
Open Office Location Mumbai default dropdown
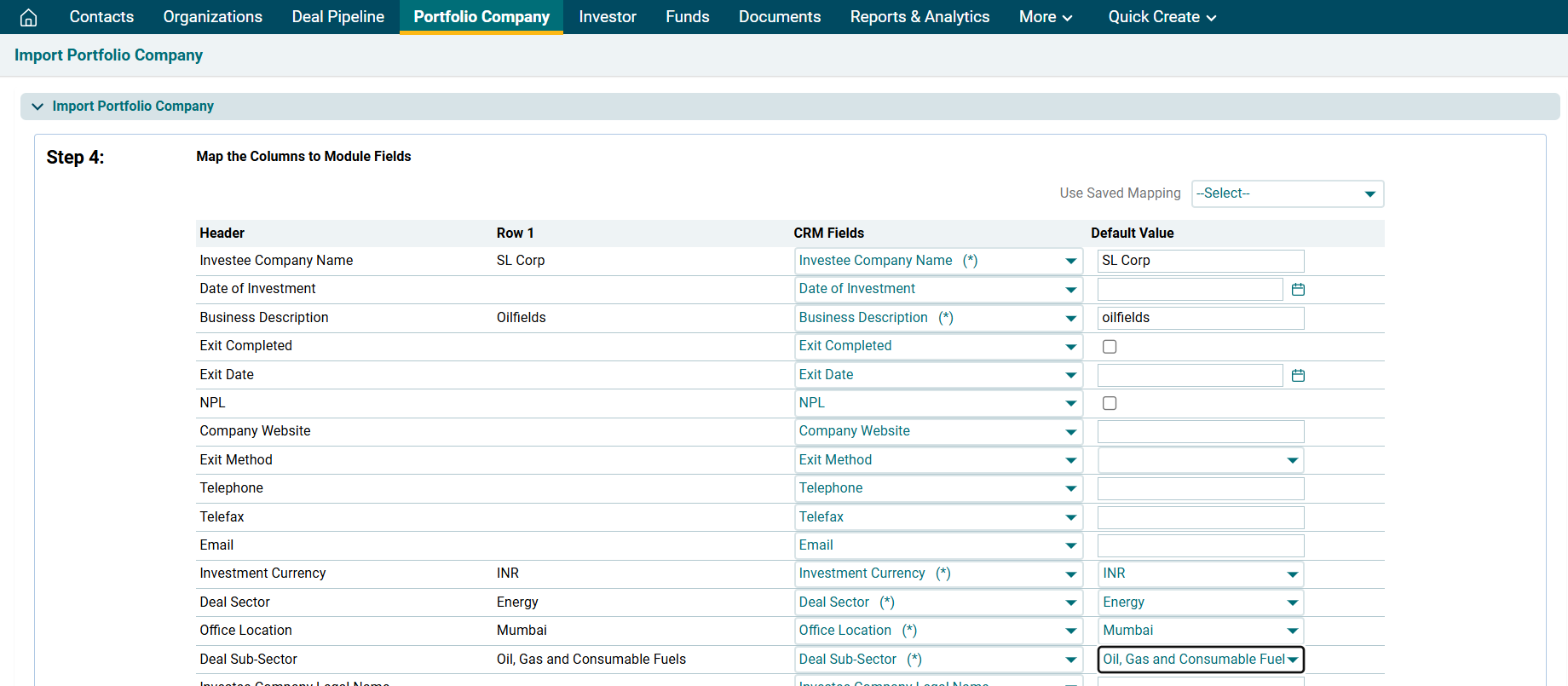(1200, 631)
